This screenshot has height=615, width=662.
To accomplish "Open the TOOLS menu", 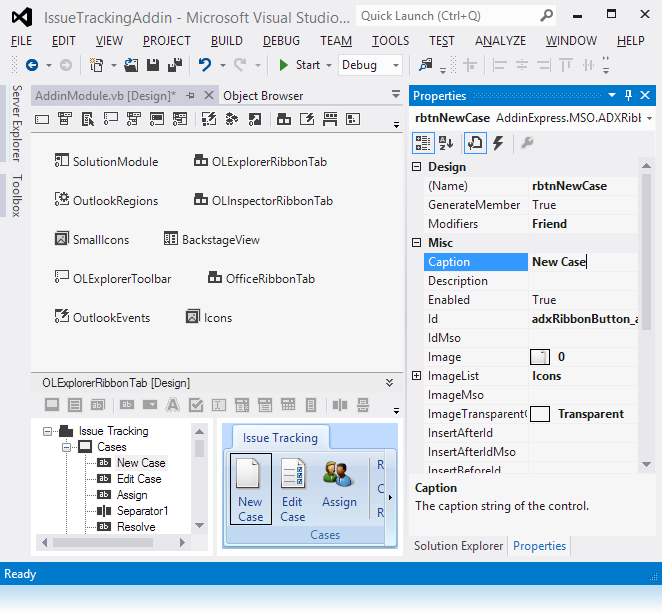I will click(391, 41).
